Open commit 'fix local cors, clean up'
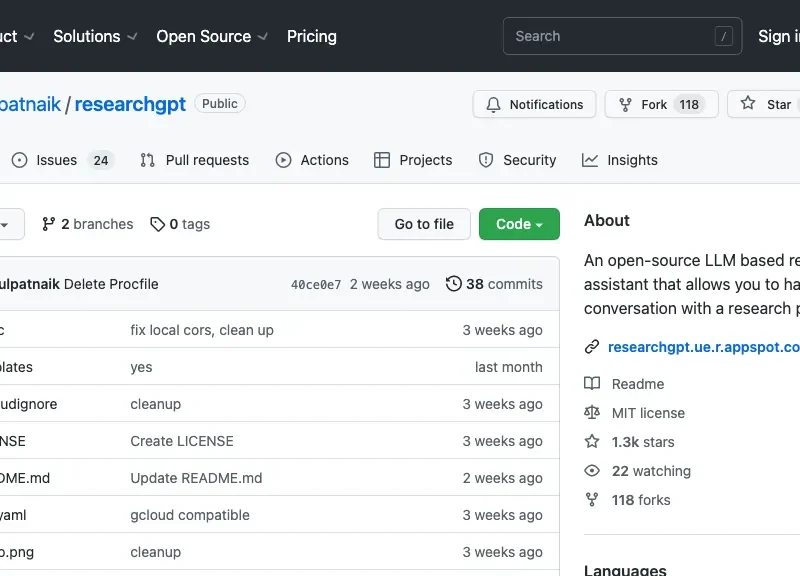800x576 pixels. point(202,330)
